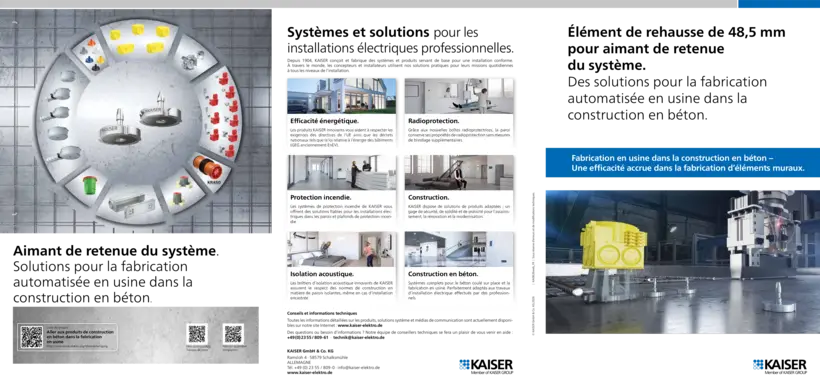Click the blue 'Fabrication en usine' banner
This screenshot has width=820, height=387.
pyautogui.click(x=682, y=162)
